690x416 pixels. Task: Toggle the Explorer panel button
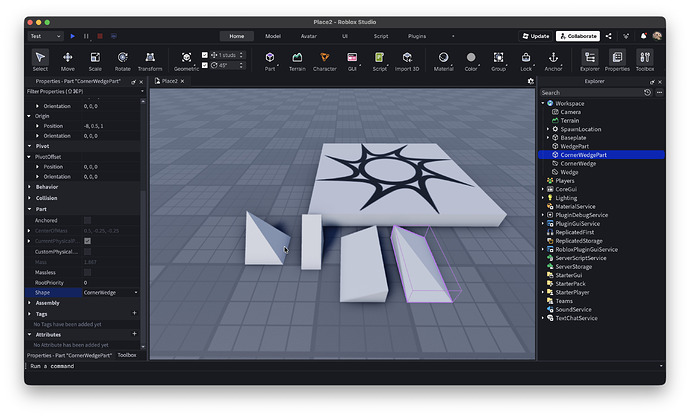click(x=590, y=60)
